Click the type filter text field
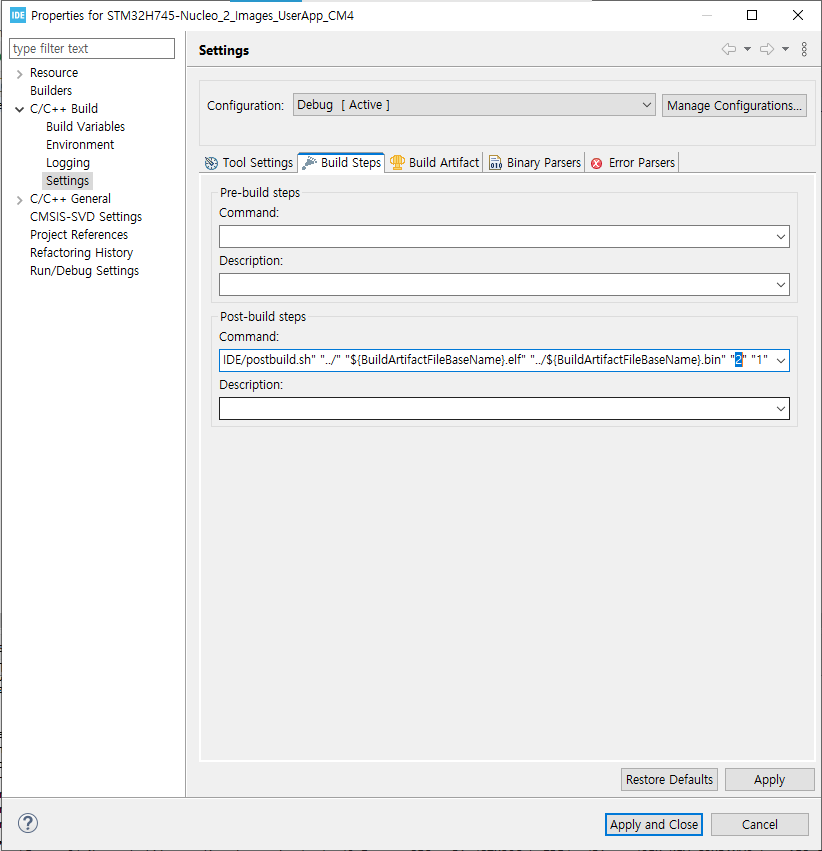Screen dimensions: 822x851 tap(92, 48)
